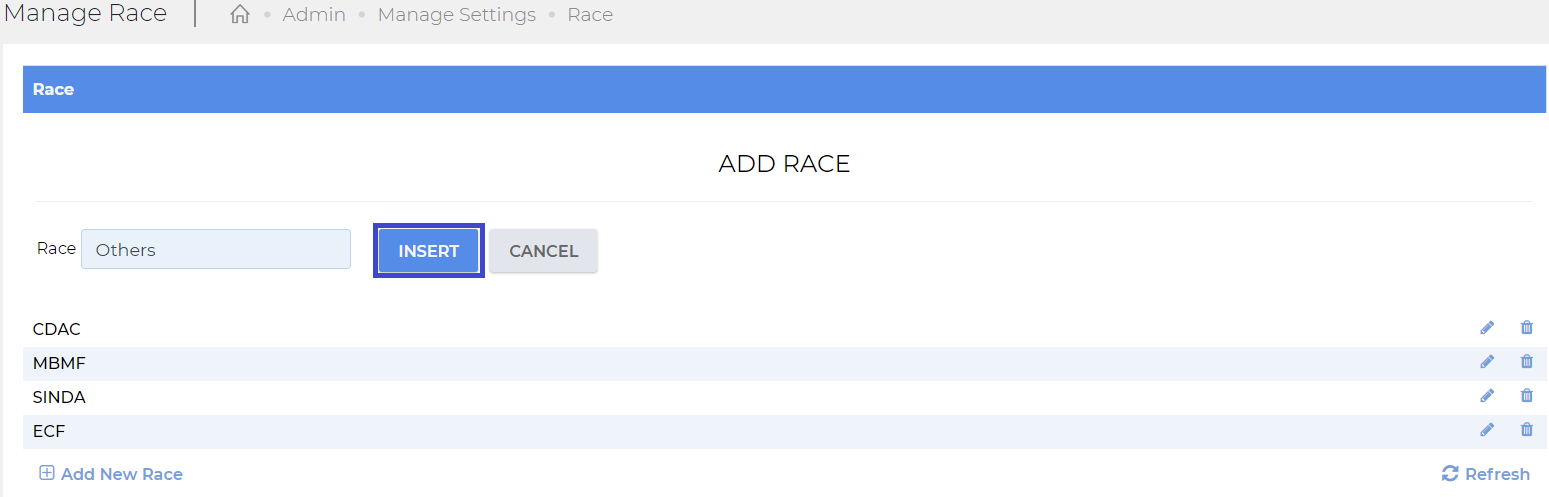Screen dimensions: 1549x497
Task: Click Add New Race link
Action: (111, 474)
